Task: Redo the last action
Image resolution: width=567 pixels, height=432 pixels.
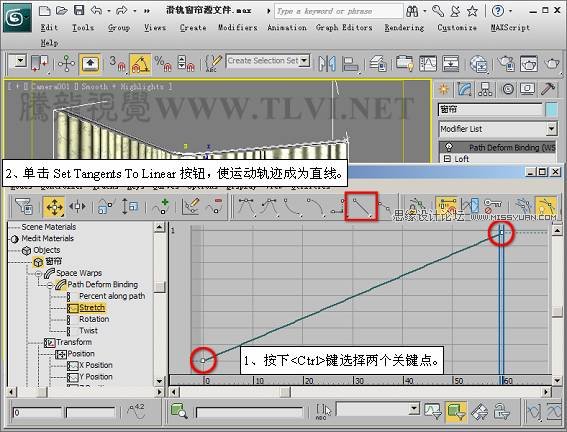Action: 122,10
